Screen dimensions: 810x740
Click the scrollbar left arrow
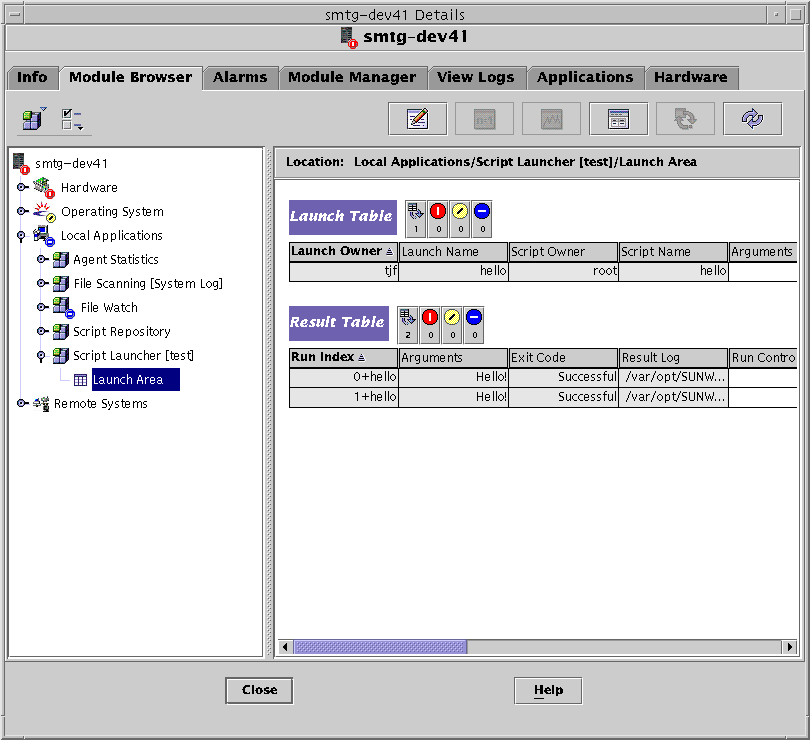click(x=285, y=646)
